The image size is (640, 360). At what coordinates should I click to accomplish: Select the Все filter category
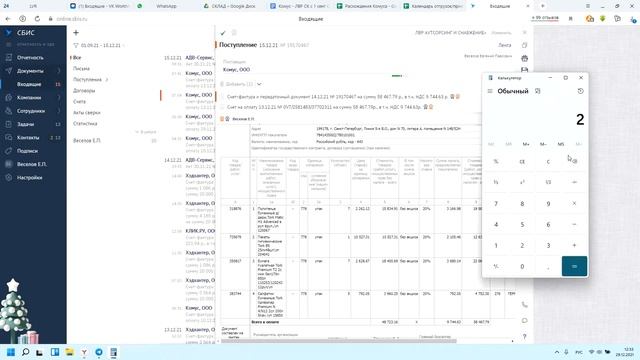tap(77, 58)
